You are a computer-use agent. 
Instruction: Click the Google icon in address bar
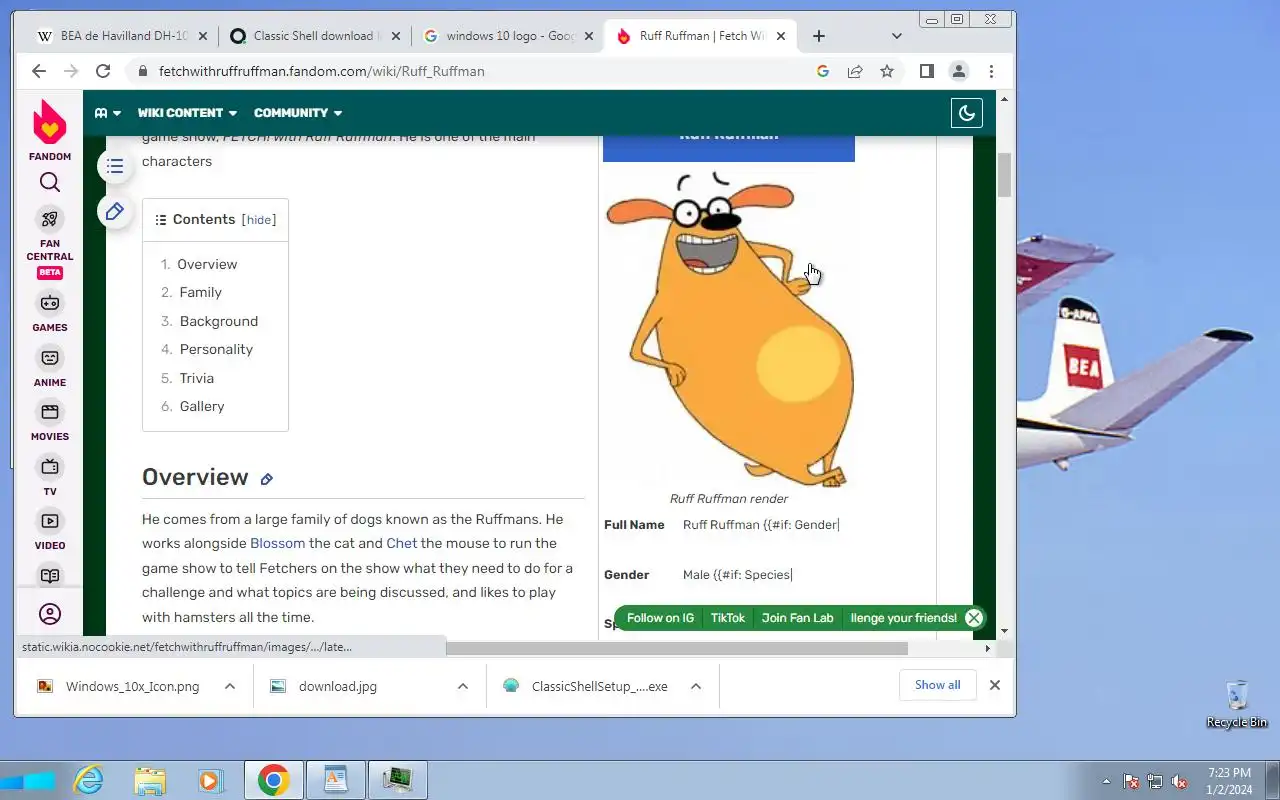[823, 71]
